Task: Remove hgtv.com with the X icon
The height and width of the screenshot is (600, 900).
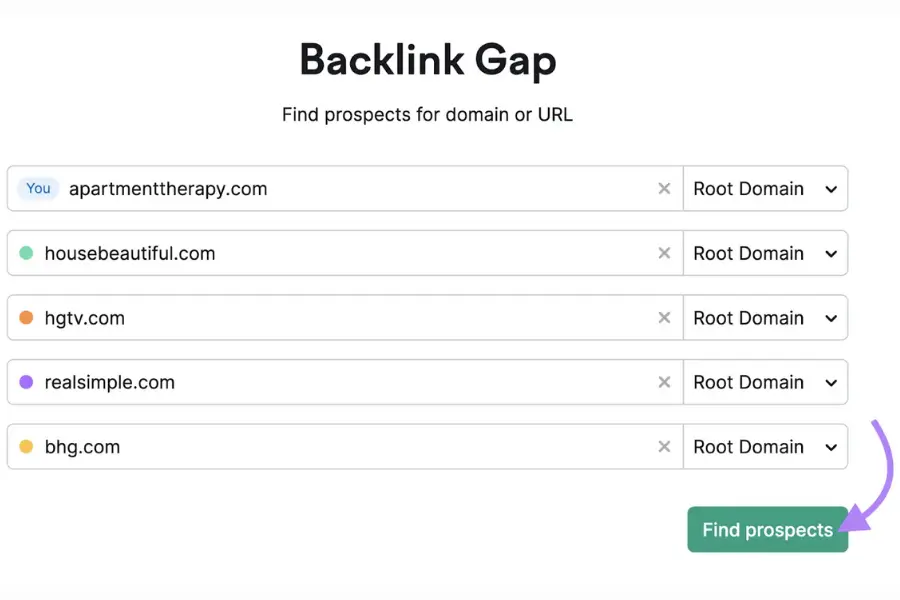Action: pyautogui.click(x=664, y=318)
